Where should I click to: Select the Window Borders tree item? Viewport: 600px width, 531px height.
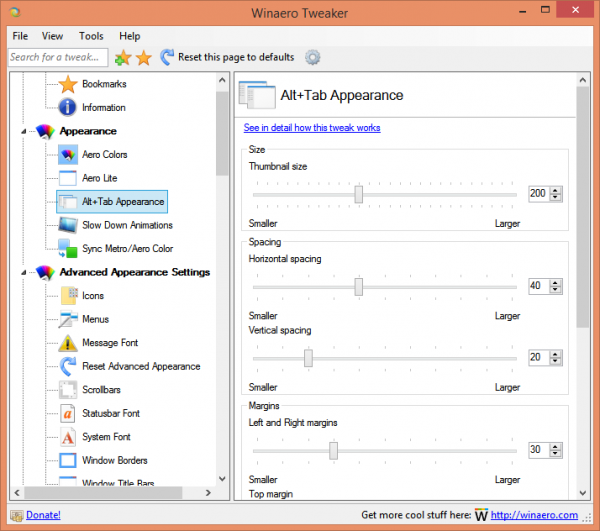point(115,460)
